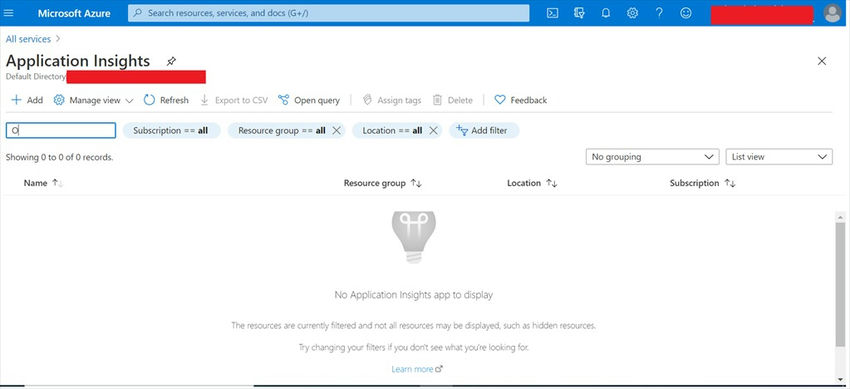The image size is (850, 389).
Task: Open Directory and subscription filter icon
Action: click(579, 13)
